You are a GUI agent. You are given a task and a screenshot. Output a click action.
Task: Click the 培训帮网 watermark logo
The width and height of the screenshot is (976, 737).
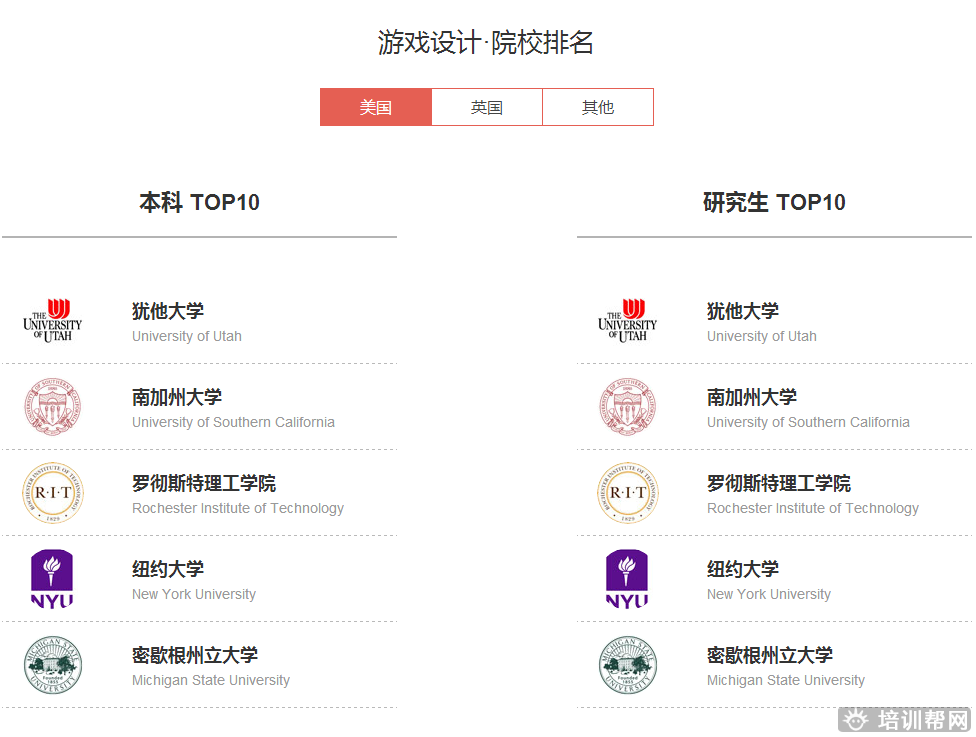coord(905,722)
